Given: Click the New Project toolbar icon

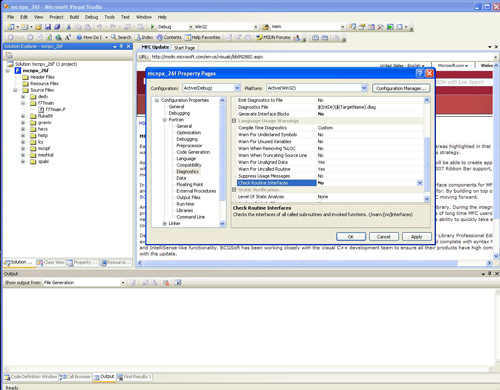Looking at the screenshot, I should (11, 27).
